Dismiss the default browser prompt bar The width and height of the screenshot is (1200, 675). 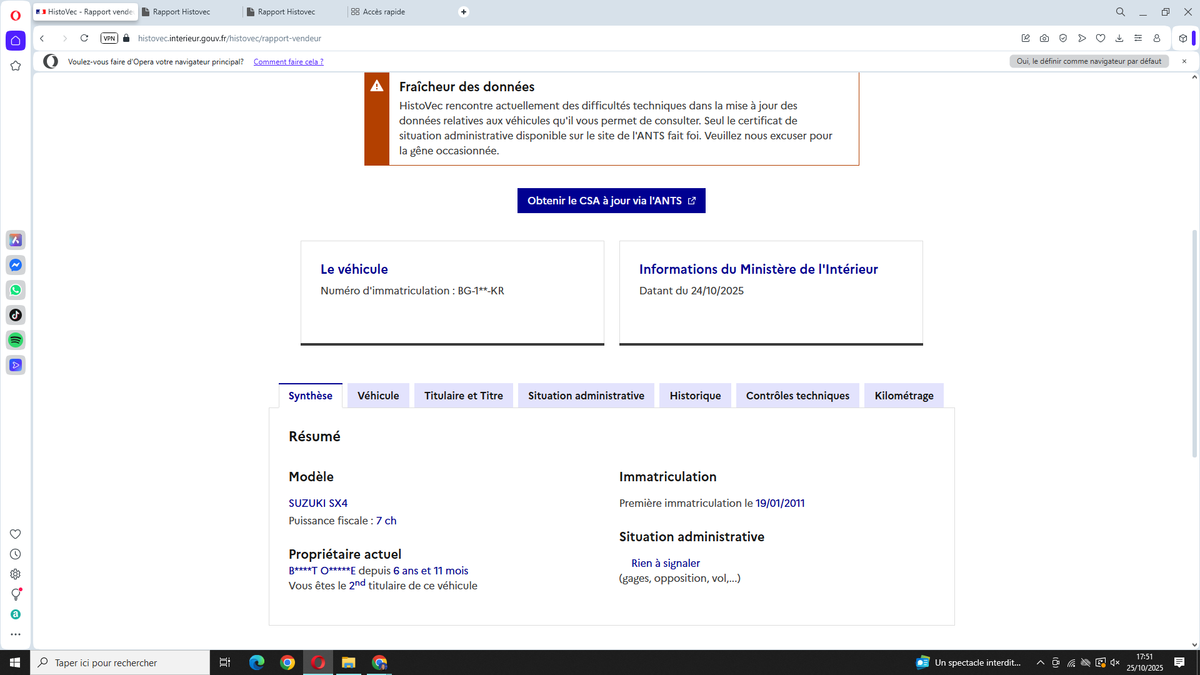click(x=1185, y=61)
